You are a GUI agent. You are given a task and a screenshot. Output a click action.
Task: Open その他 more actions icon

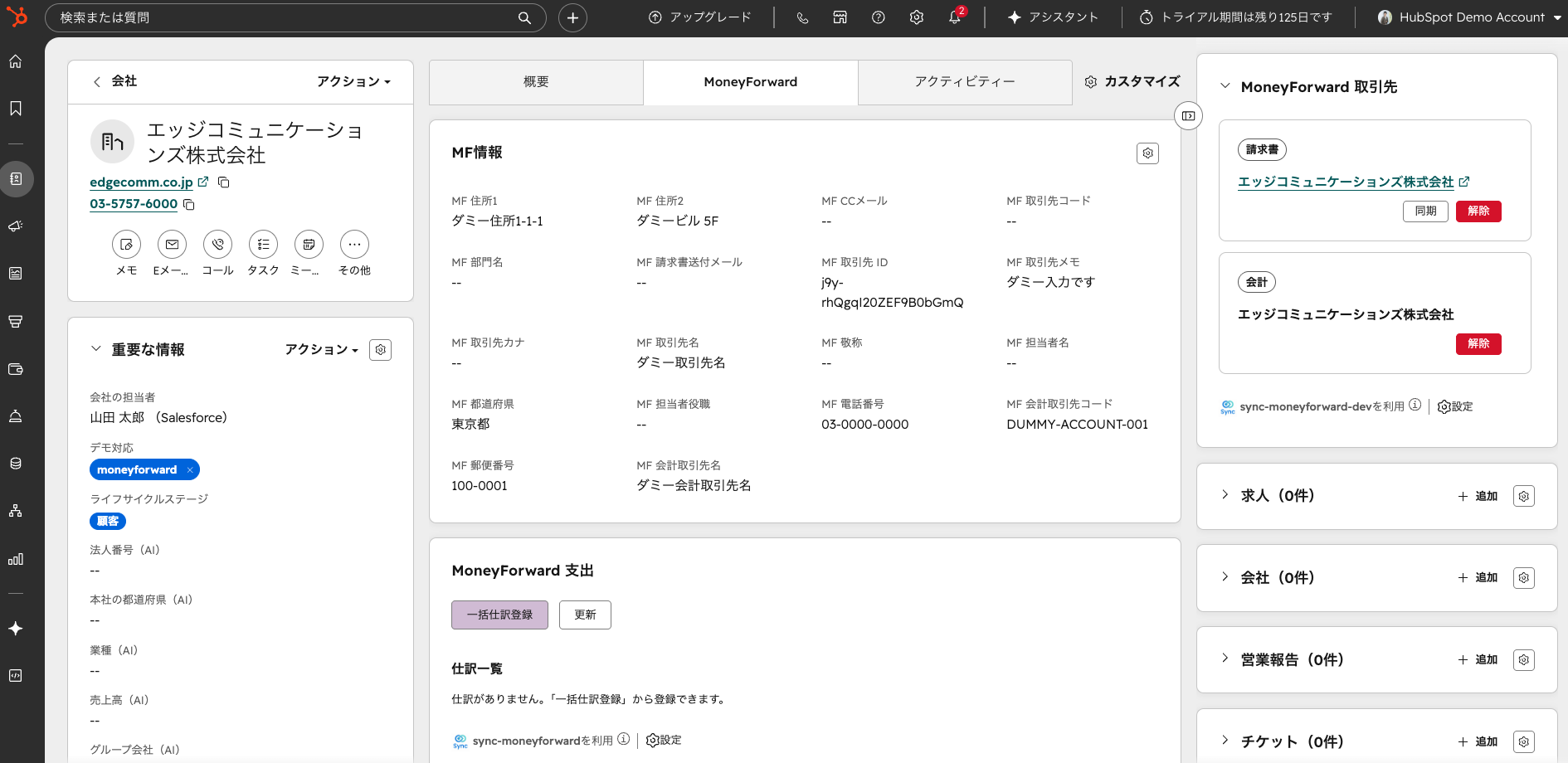coord(354,245)
